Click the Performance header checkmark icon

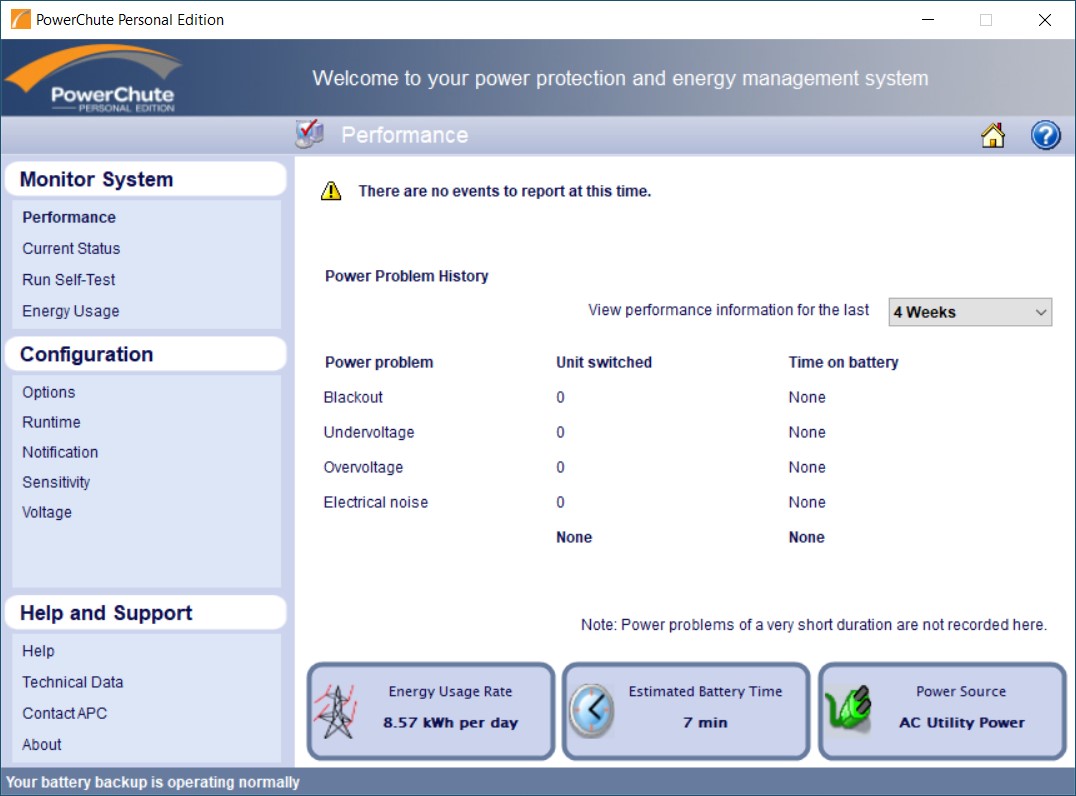(x=310, y=134)
